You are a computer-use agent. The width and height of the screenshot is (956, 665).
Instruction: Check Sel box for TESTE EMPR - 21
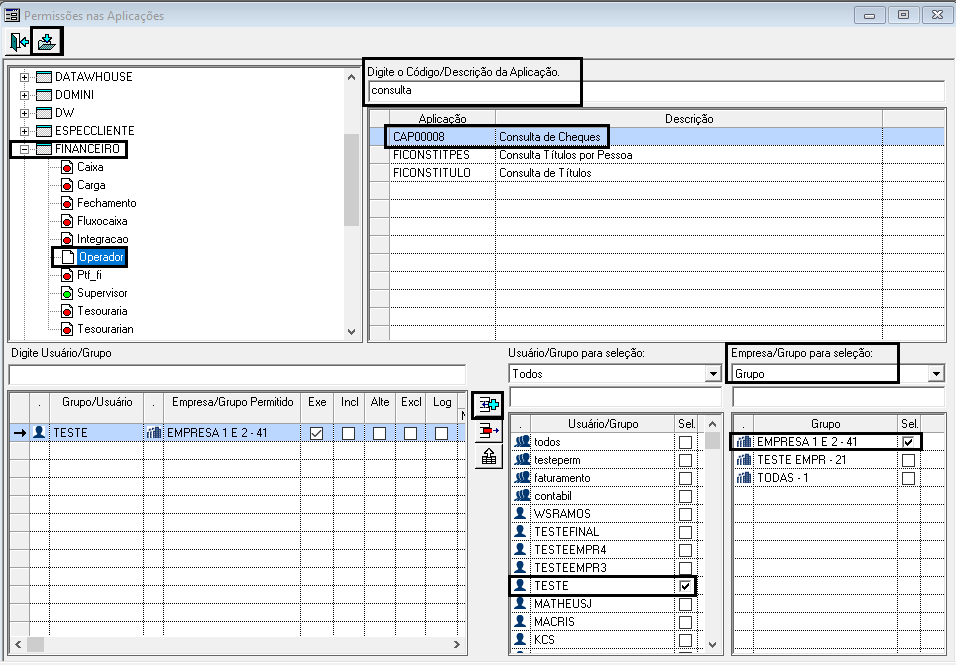(x=908, y=460)
